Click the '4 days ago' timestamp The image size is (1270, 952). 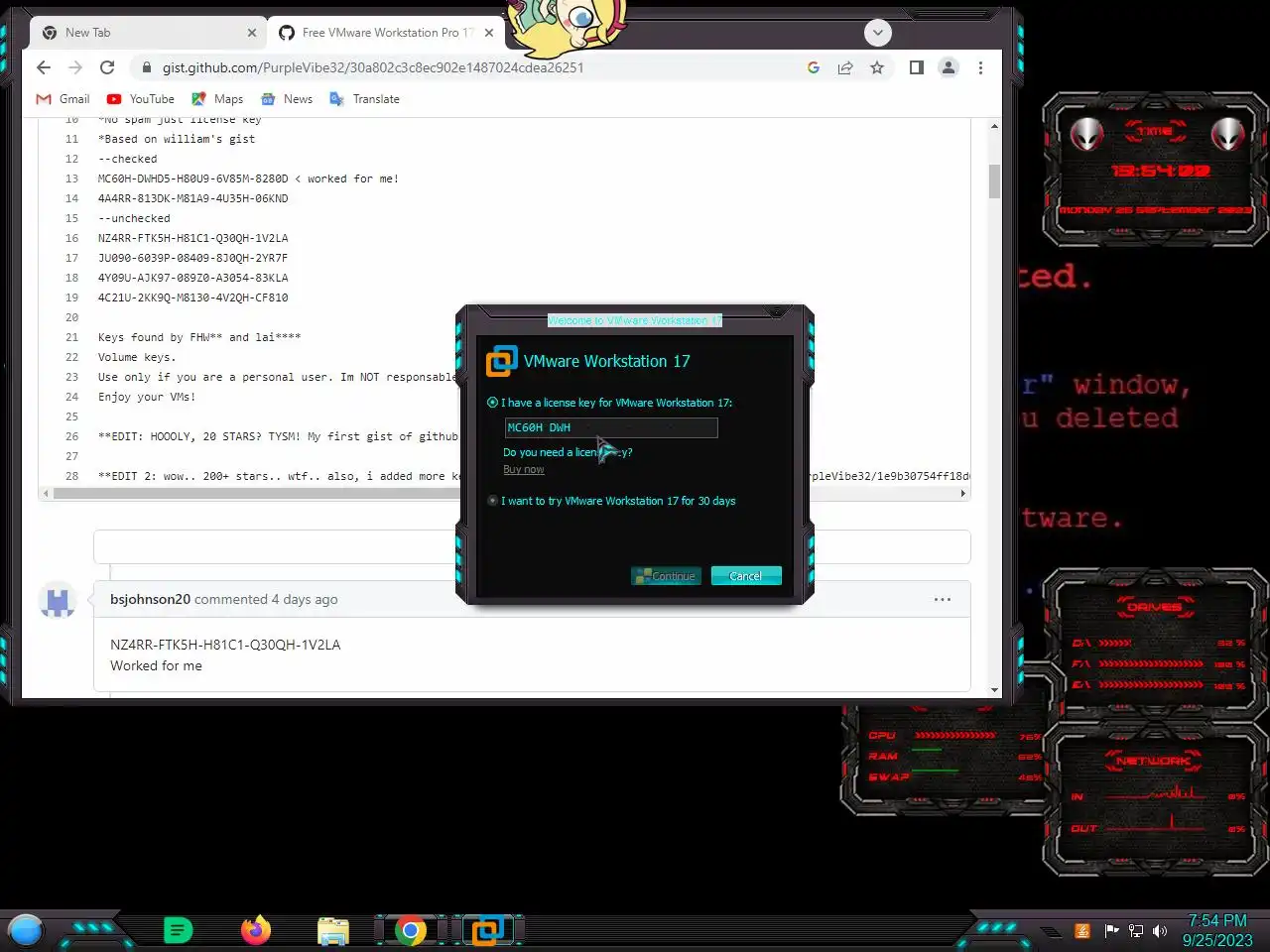(x=305, y=599)
